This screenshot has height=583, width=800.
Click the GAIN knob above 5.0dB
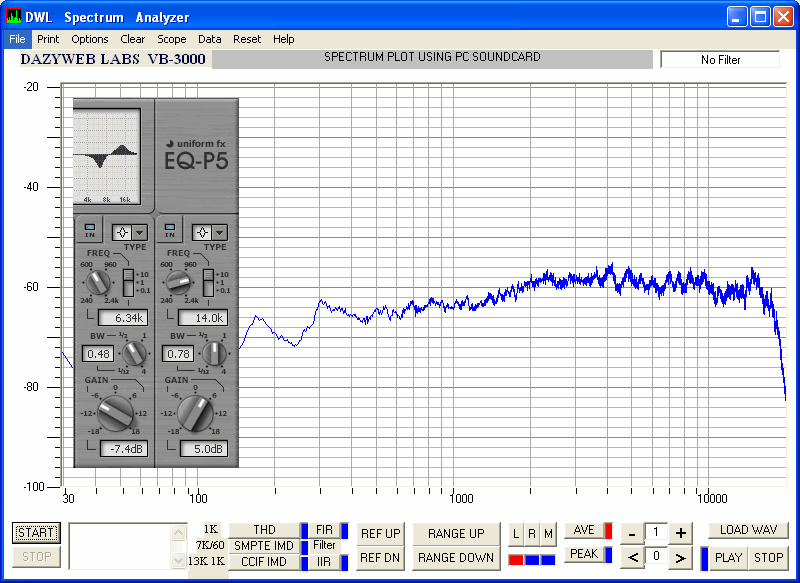(195, 413)
